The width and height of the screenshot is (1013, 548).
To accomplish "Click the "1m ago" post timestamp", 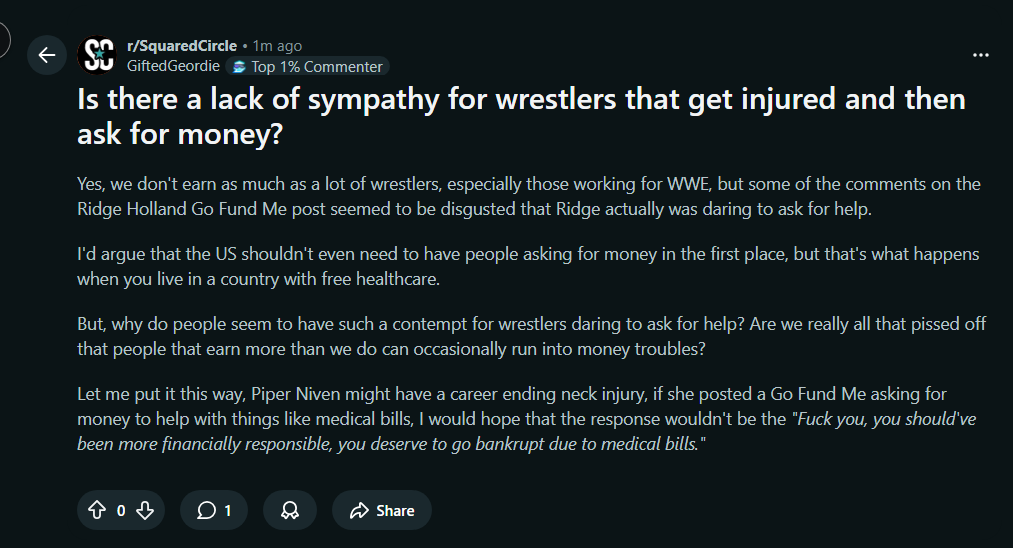I will (277, 45).
